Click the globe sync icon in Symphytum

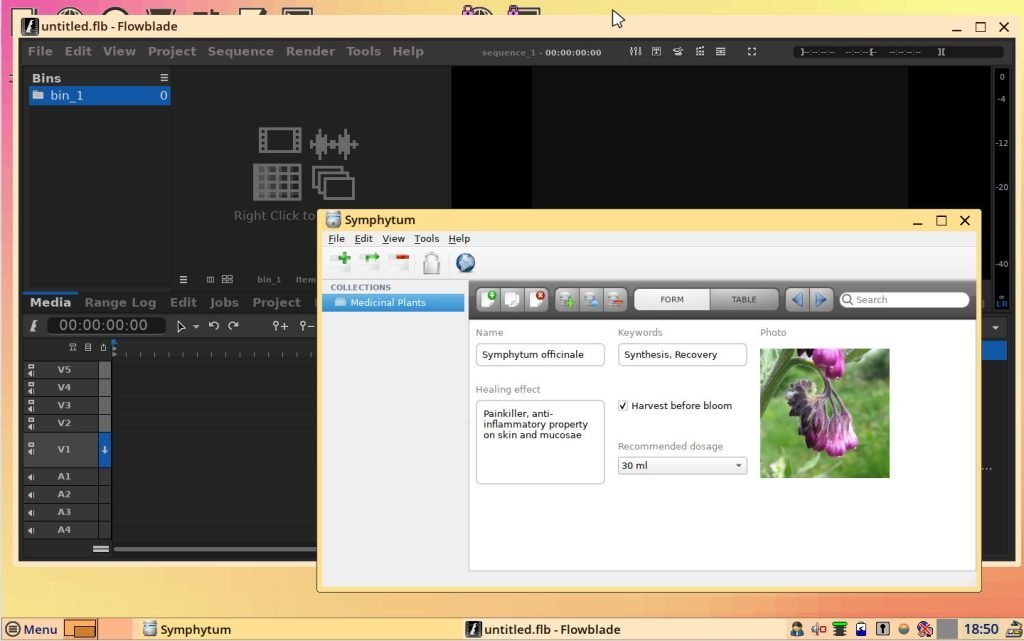coord(465,262)
